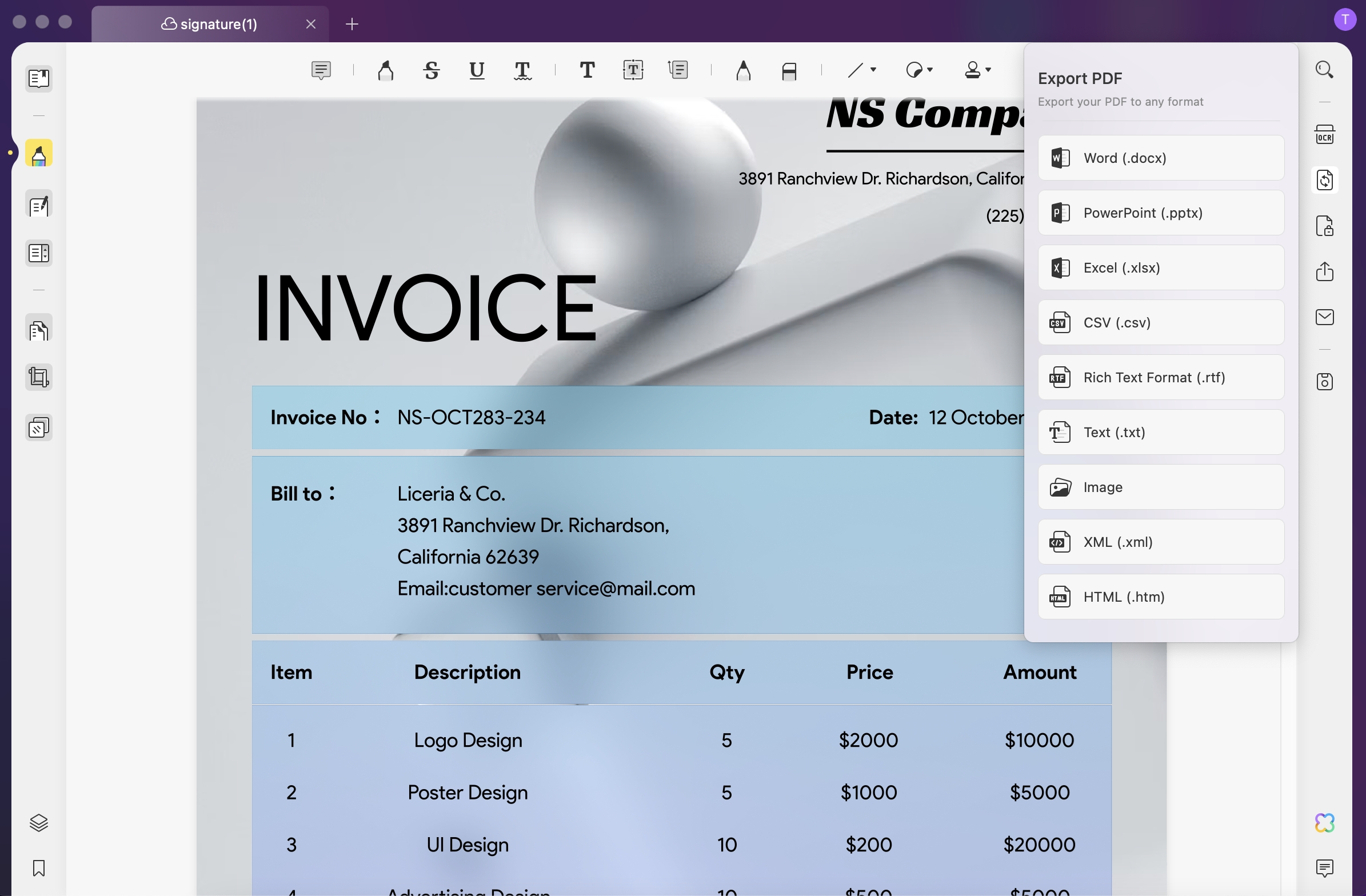1366x896 pixels.
Task: Select the underline annotation tool
Action: click(x=476, y=71)
